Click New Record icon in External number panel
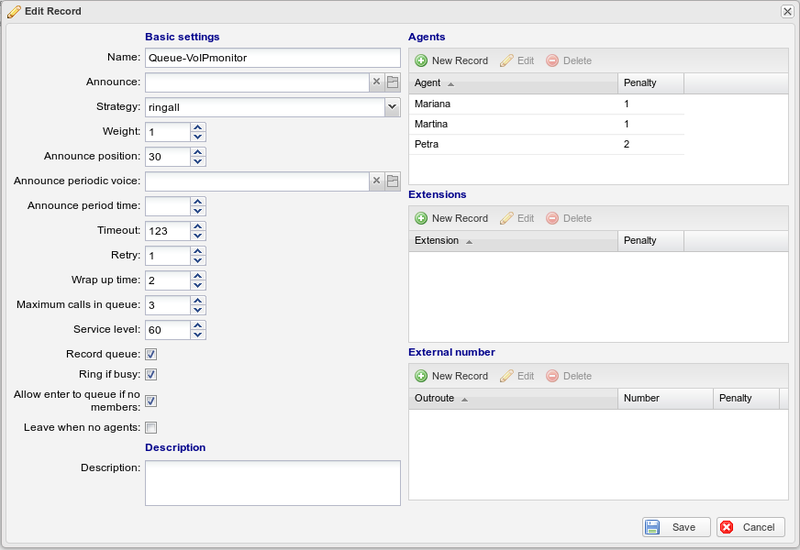The height and width of the screenshot is (550, 800). pyautogui.click(x=421, y=376)
